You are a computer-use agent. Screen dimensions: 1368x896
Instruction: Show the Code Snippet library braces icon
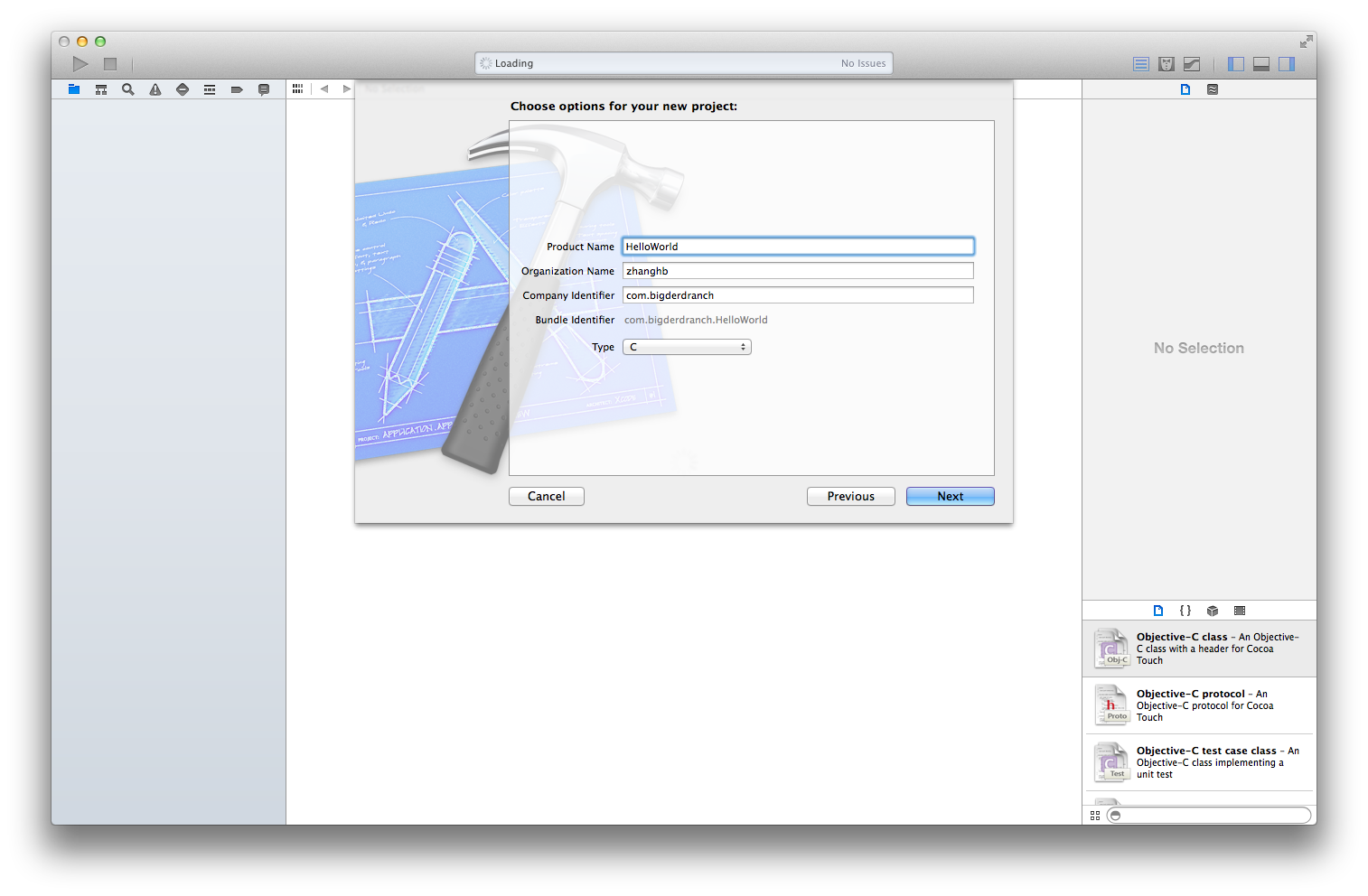(1185, 611)
